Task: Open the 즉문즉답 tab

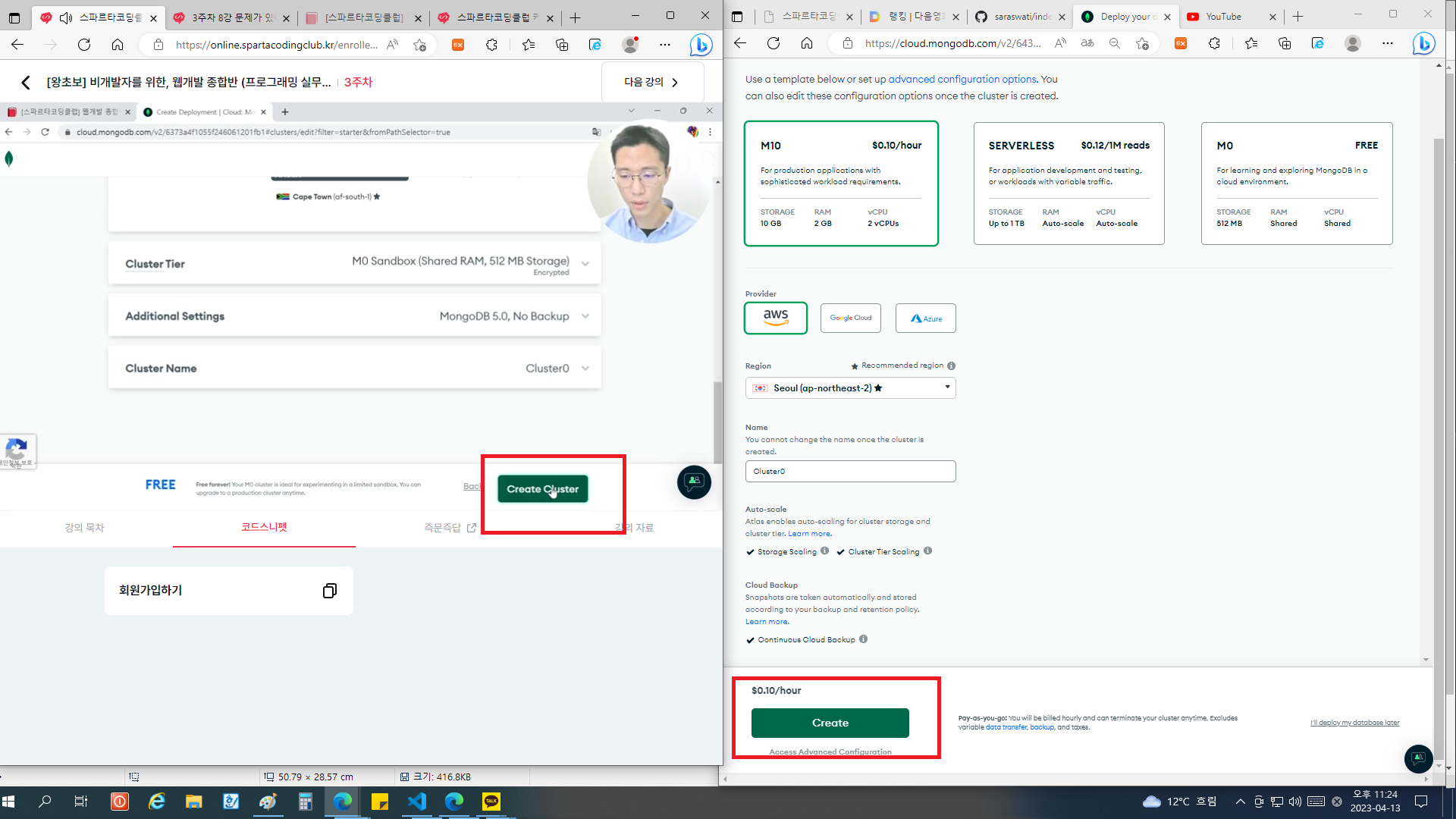Action: [450, 528]
